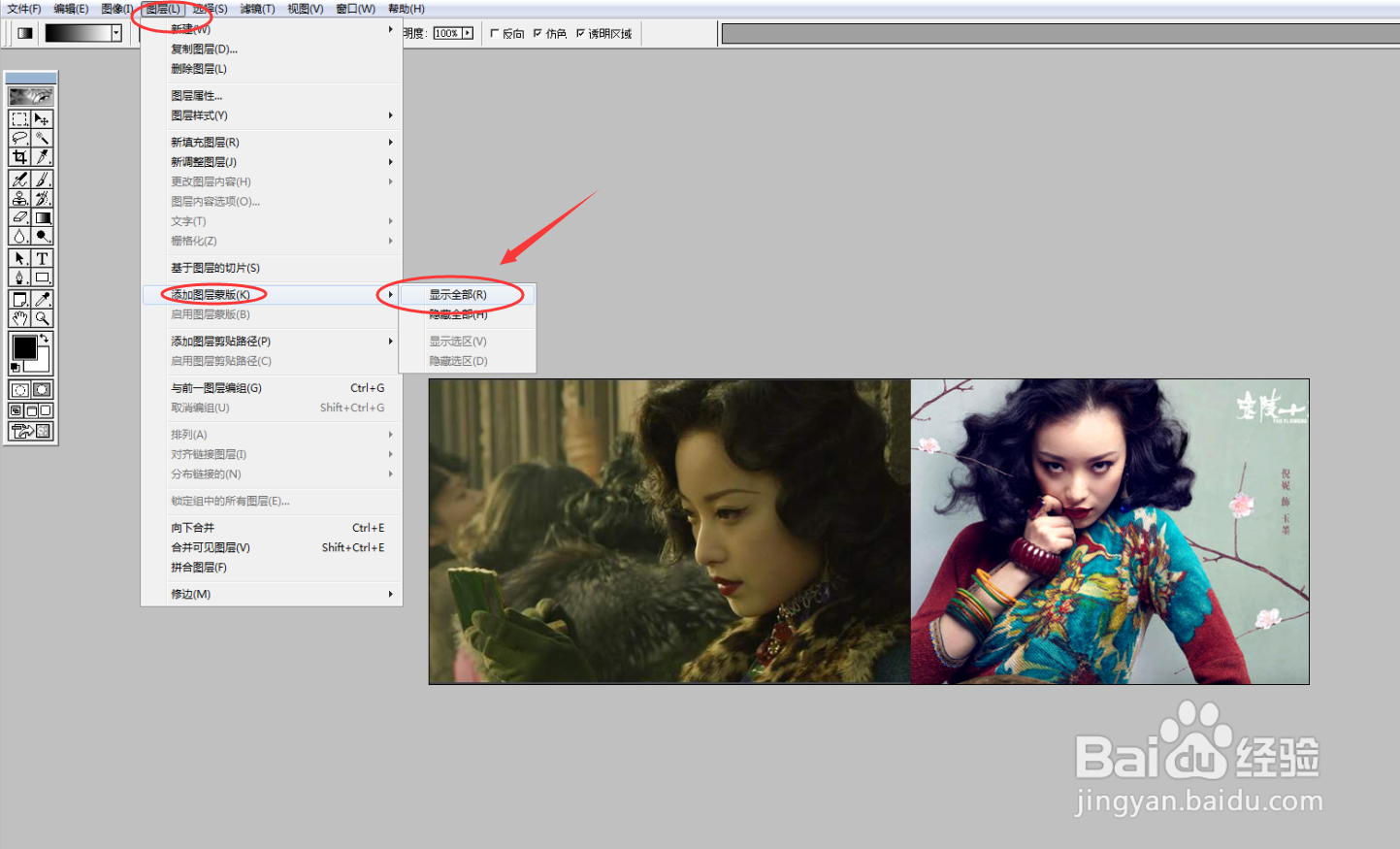Image resolution: width=1400 pixels, height=849 pixels.
Task: Toggle the 透明区域 checkbox
Action: pyautogui.click(x=580, y=33)
